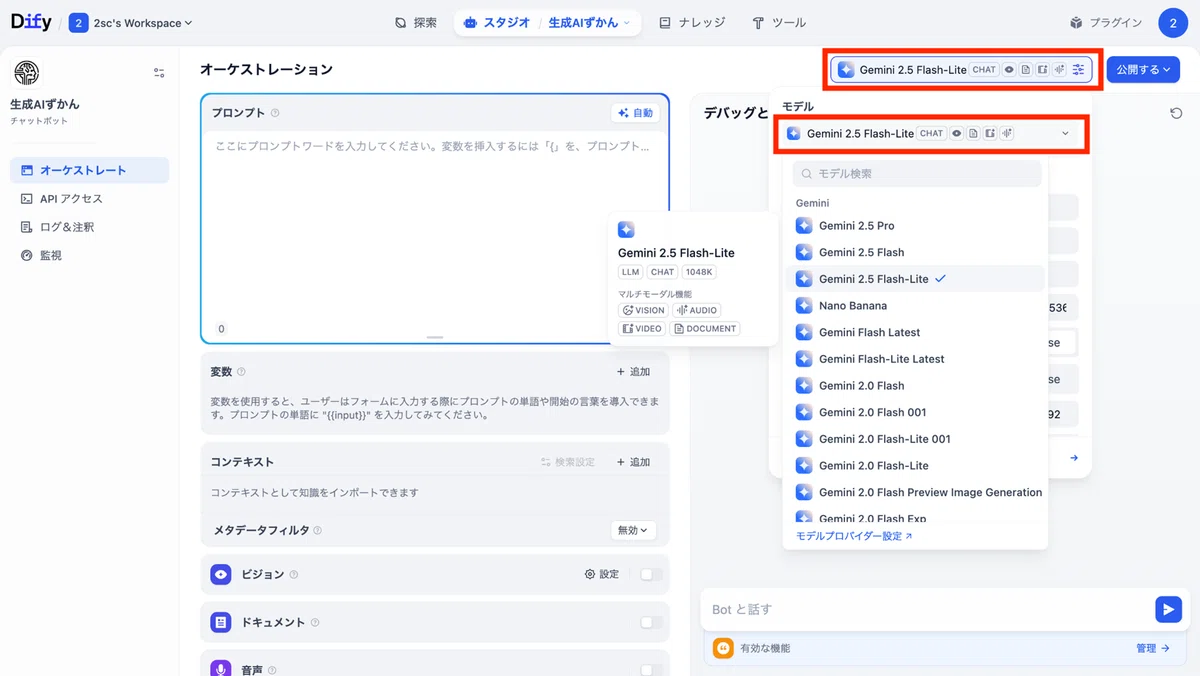1200x676 pixels.
Task: Click the help icon beside 音声
Action: [x=272, y=670]
